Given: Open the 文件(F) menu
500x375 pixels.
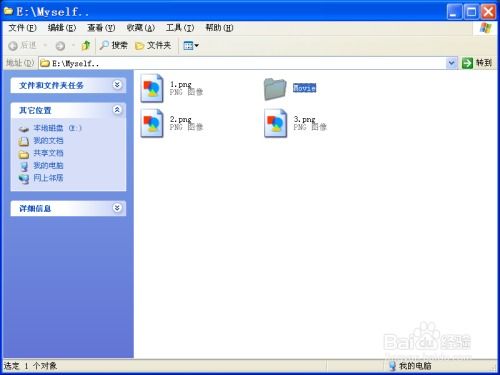Looking at the screenshot, I should (x=22, y=28).
